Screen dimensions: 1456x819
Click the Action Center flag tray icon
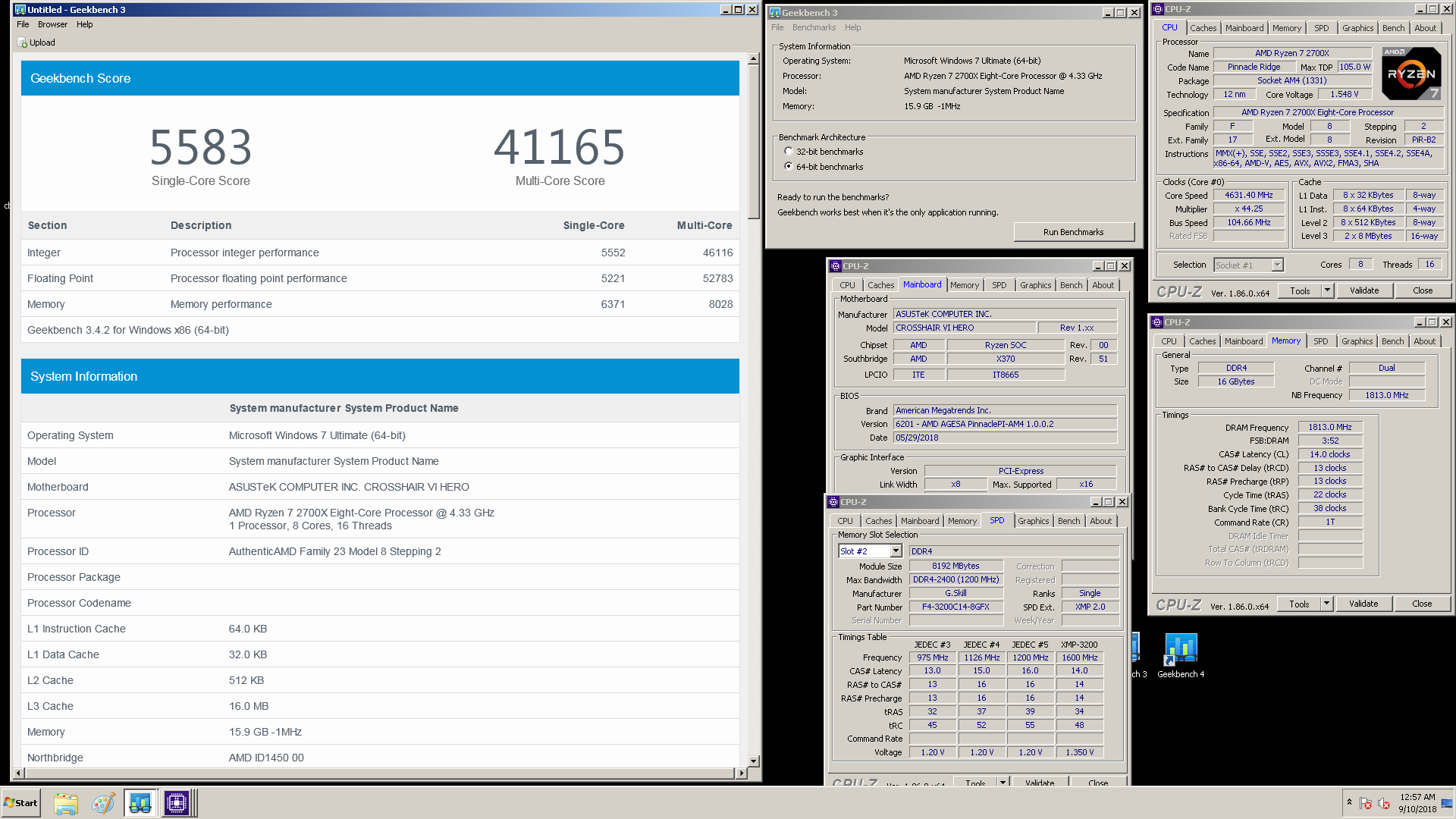click(x=1366, y=803)
